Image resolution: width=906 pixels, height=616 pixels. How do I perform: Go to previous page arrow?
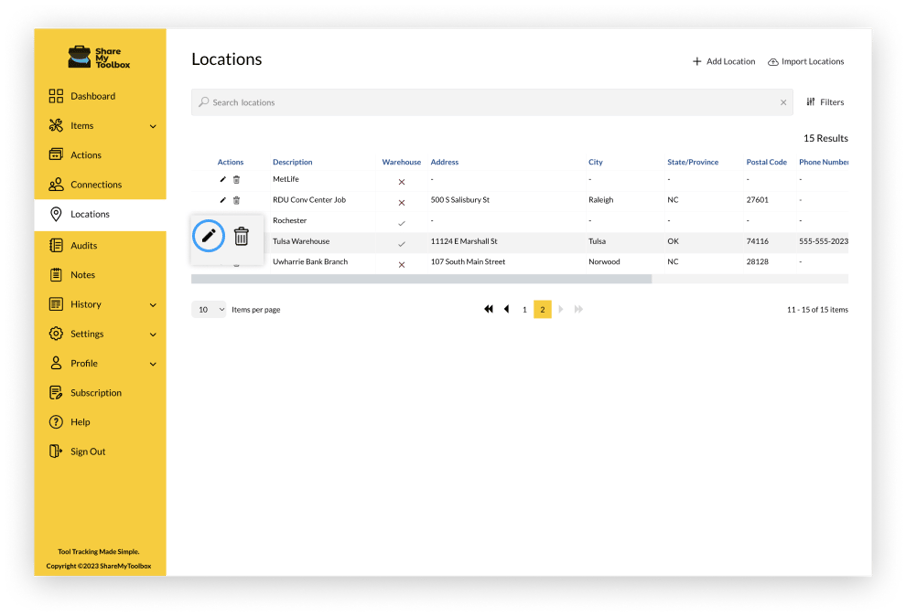[x=507, y=309]
